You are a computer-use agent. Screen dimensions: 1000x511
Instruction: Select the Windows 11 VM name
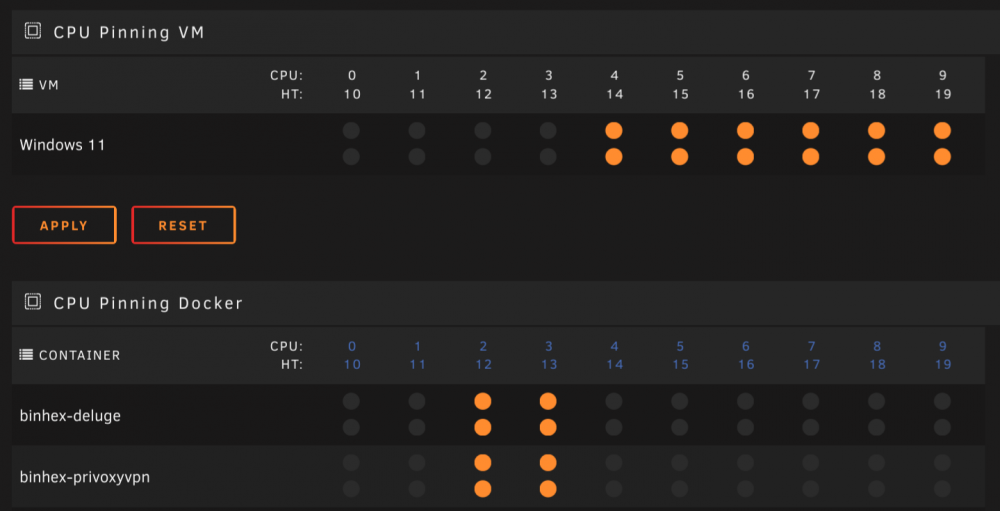coord(62,145)
